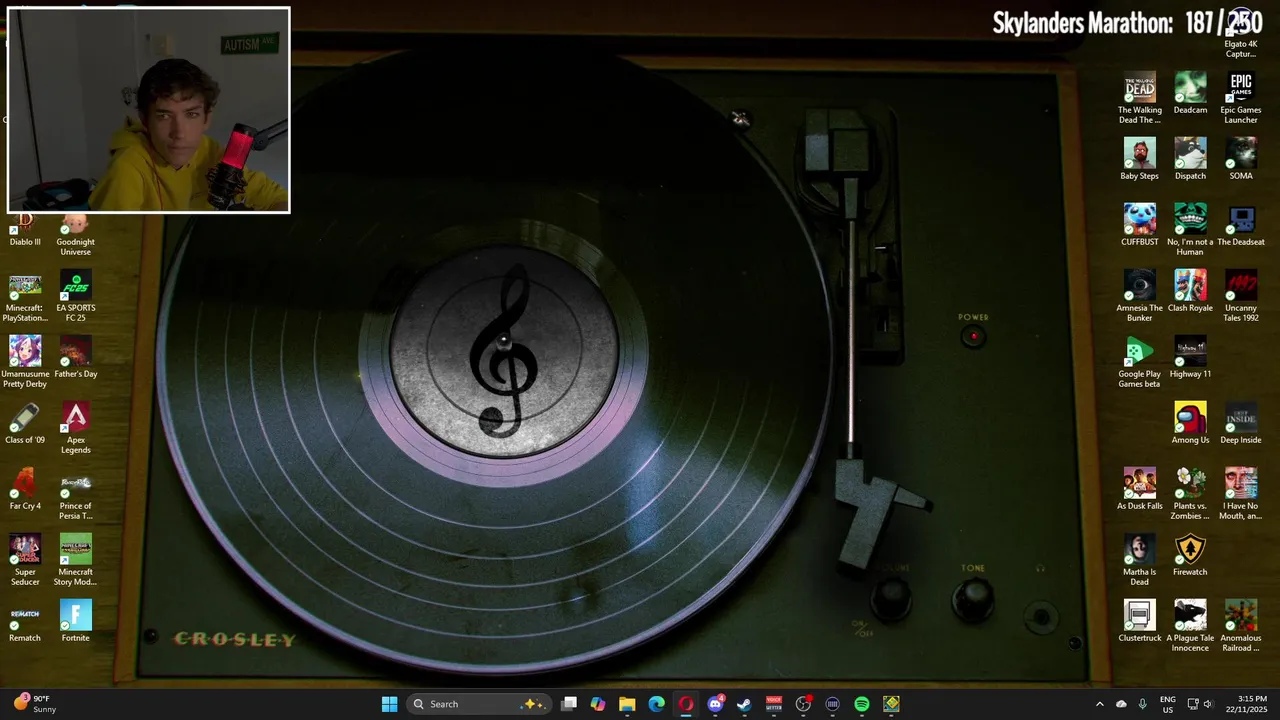Select Uncanny Tales 1992 icon
Screen dimensions: 1280x720
1241,296
